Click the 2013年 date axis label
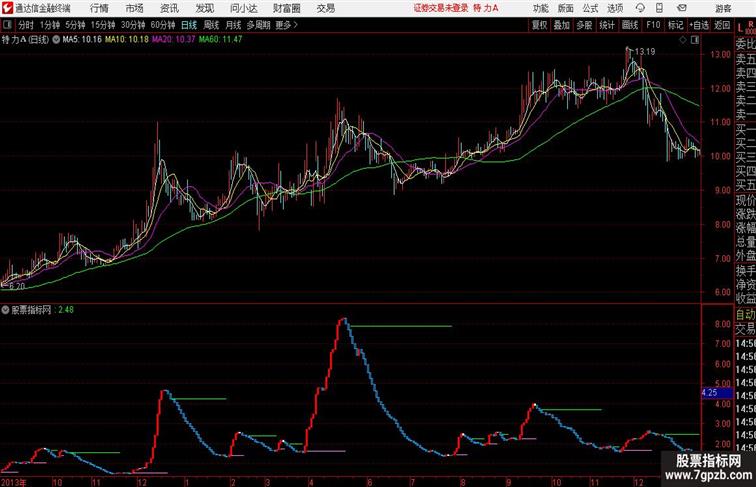The image size is (756, 487). (x=14, y=482)
